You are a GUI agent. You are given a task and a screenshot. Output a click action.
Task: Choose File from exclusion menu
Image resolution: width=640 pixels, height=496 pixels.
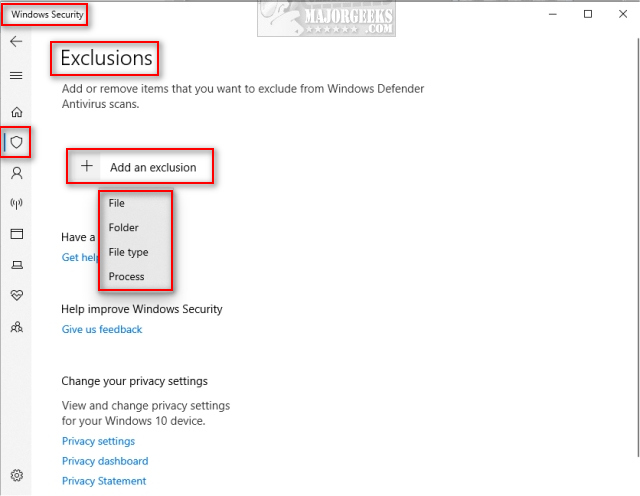[x=117, y=203]
